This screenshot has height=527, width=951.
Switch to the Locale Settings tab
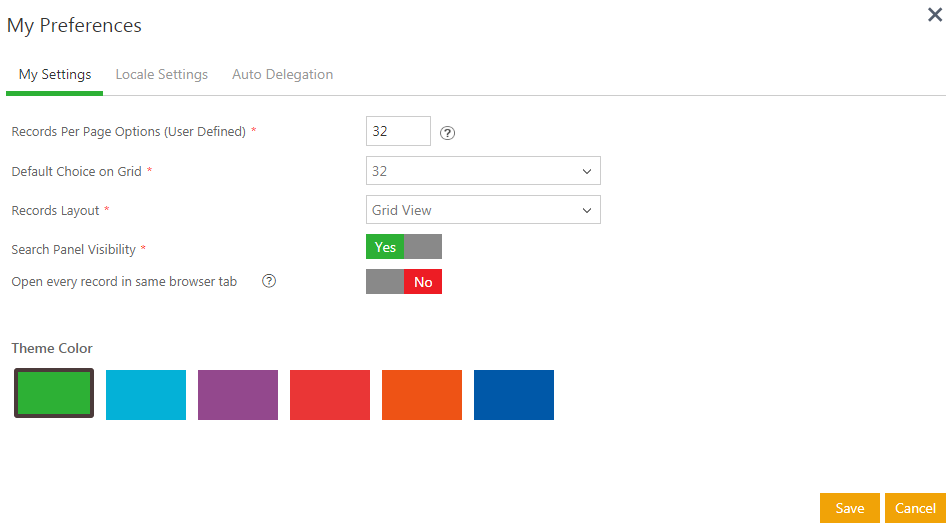162,75
